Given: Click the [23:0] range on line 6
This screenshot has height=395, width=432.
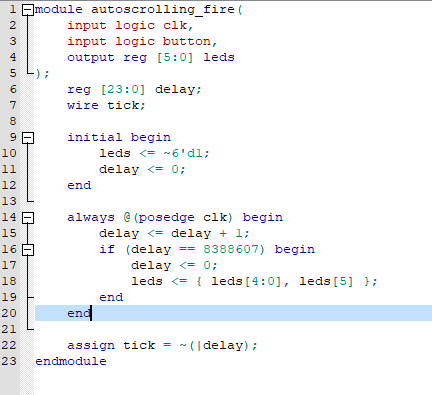Looking at the screenshot, I should [123, 89].
